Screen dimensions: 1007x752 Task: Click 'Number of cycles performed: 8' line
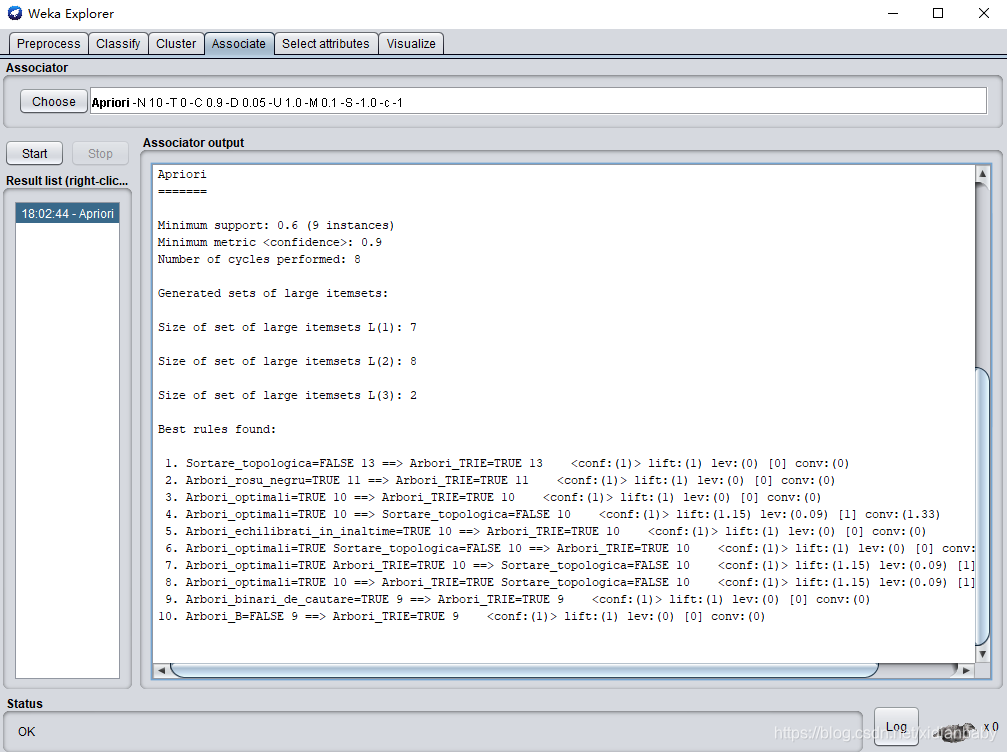[259, 259]
